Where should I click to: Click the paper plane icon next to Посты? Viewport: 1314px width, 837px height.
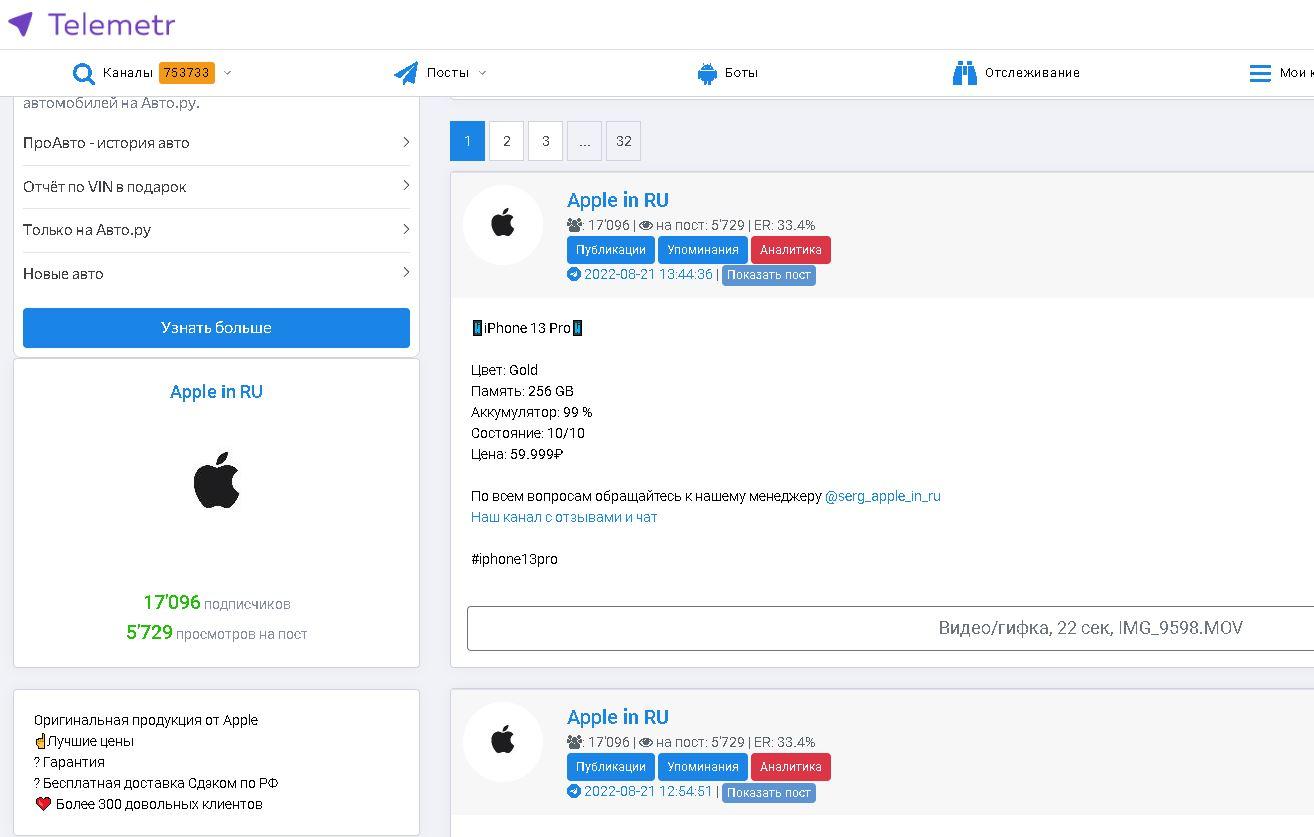click(x=406, y=73)
